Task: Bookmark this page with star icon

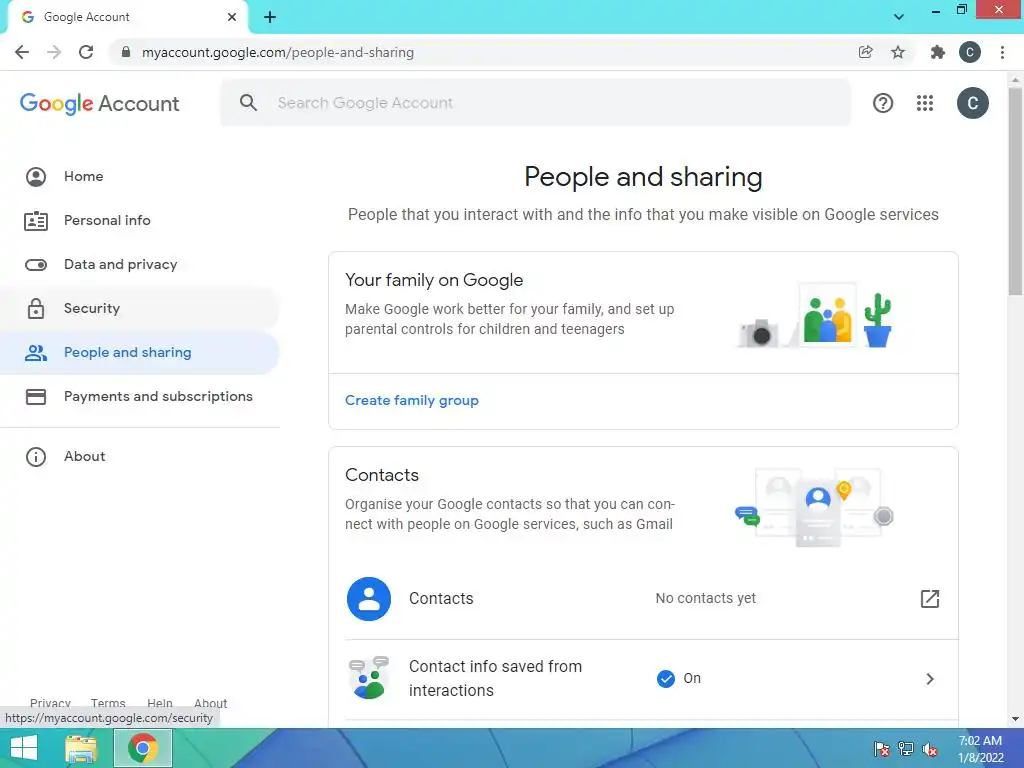Action: coord(898,52)
